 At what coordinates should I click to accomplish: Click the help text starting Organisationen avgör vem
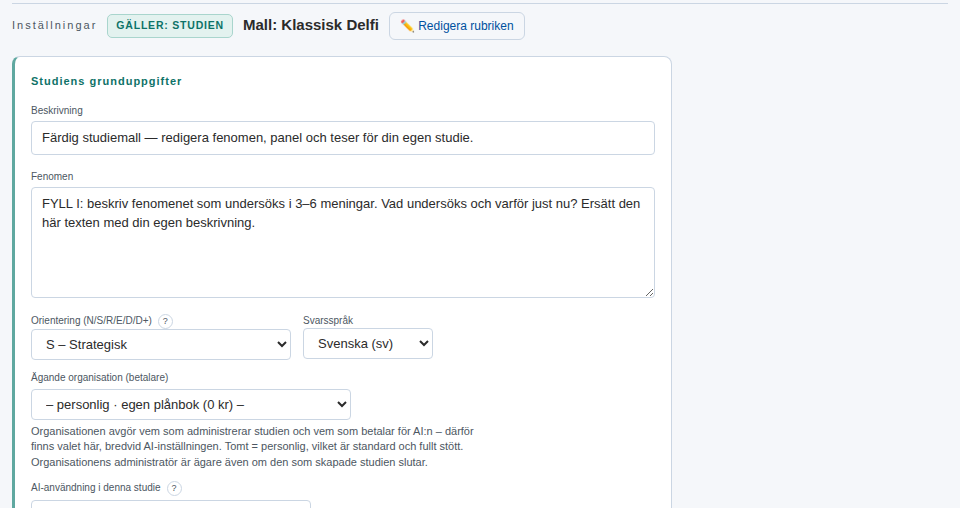click(x=252, y=446)
